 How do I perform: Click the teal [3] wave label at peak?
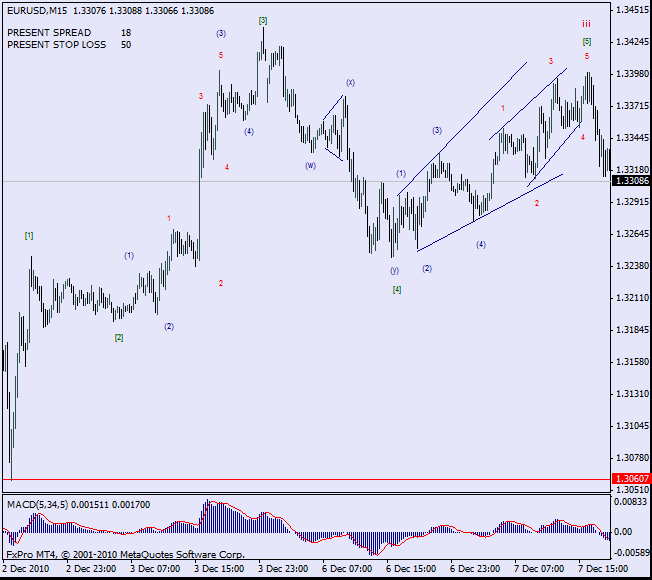click(263, 20)
